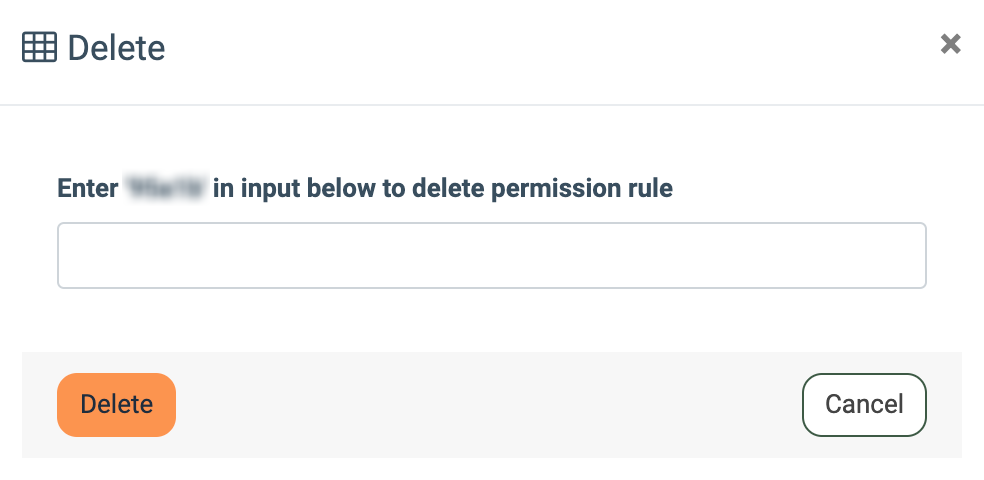Focus the confirmation text input field

click(491, 256)
